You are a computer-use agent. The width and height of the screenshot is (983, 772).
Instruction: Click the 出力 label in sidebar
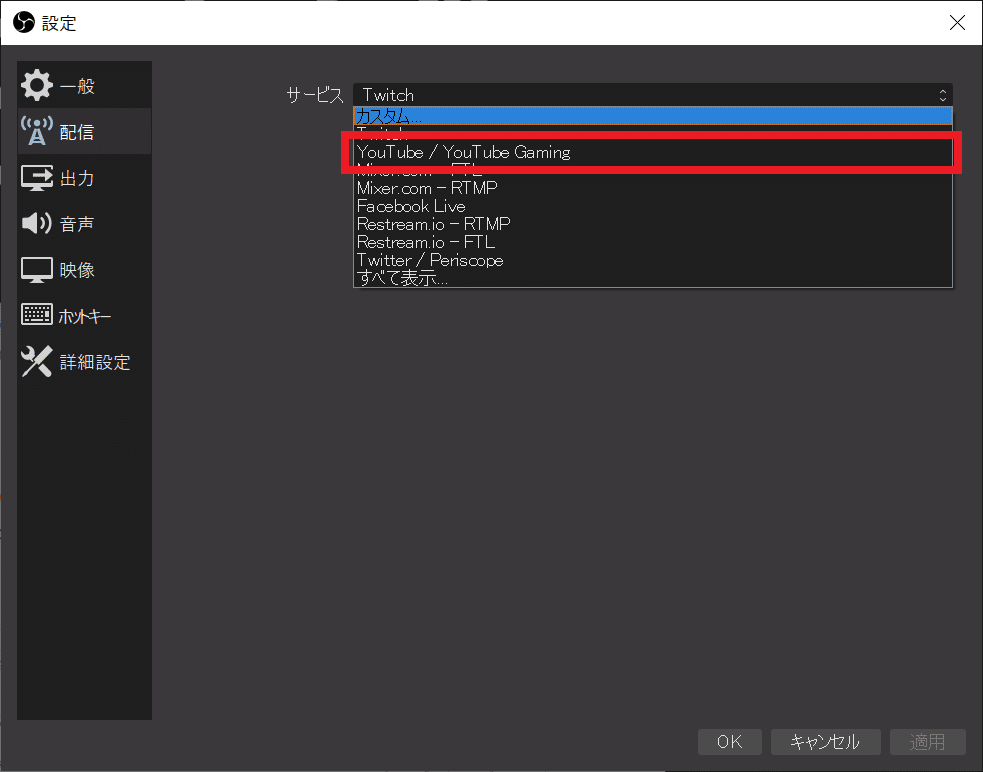pos(77,179)
